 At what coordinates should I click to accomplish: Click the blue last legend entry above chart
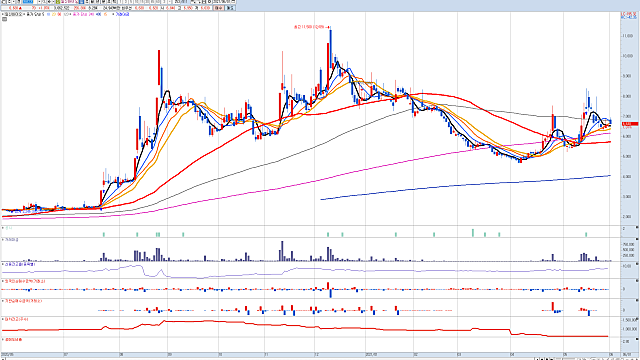(122, 14)
